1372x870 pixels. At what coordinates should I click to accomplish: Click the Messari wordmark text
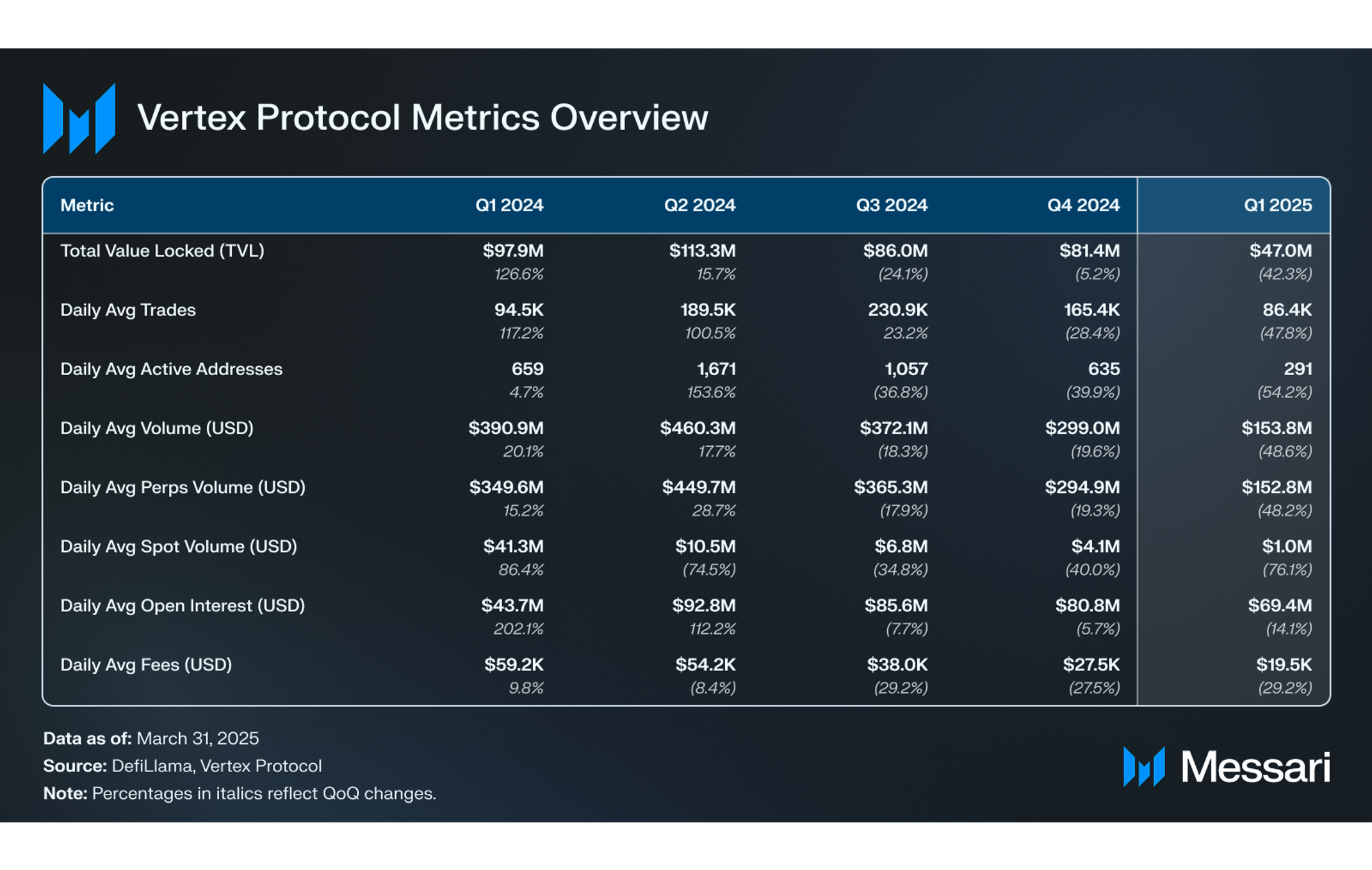[x=1256, y=767]
